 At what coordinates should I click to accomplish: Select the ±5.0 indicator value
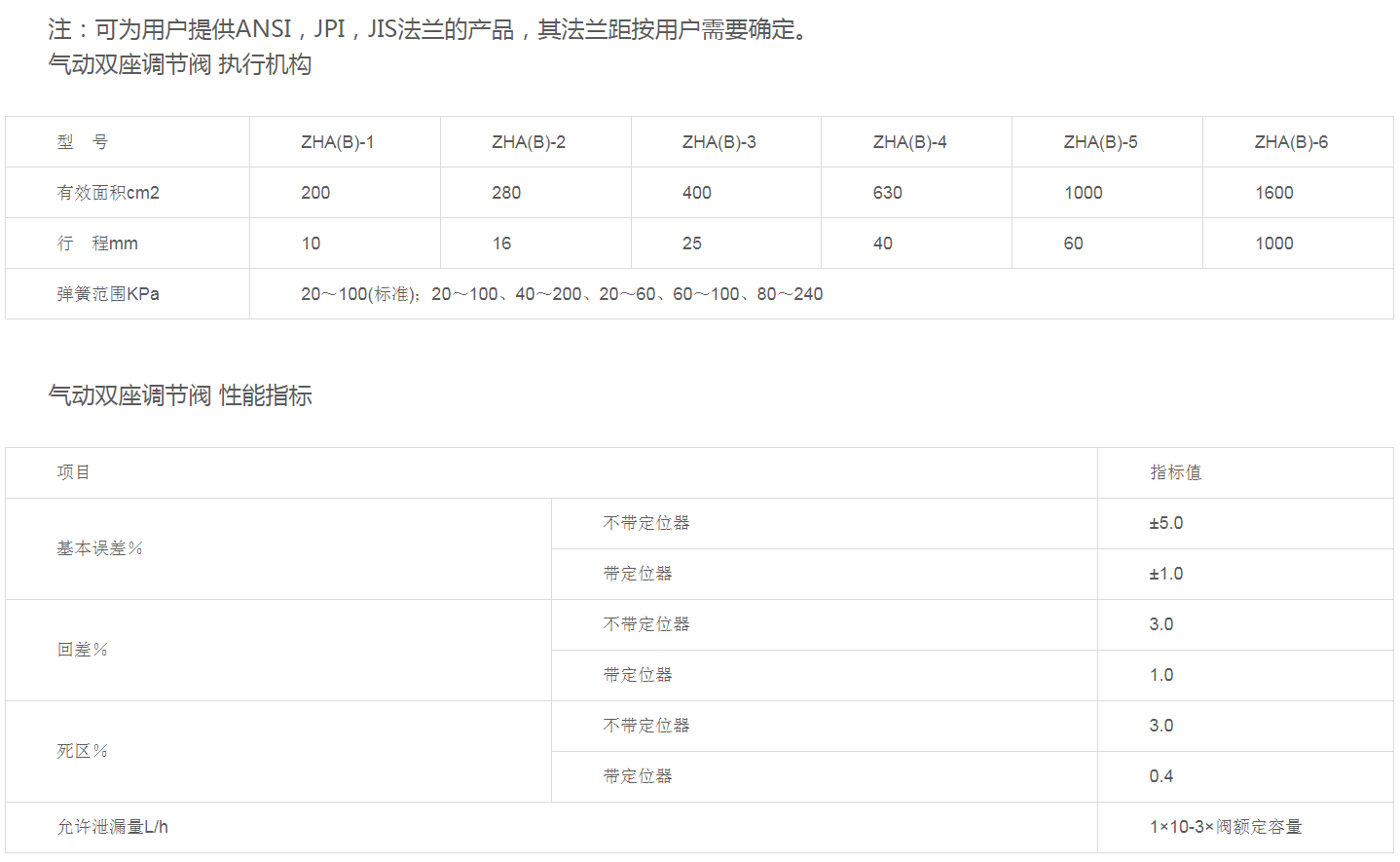click(x=1165, y=523)
